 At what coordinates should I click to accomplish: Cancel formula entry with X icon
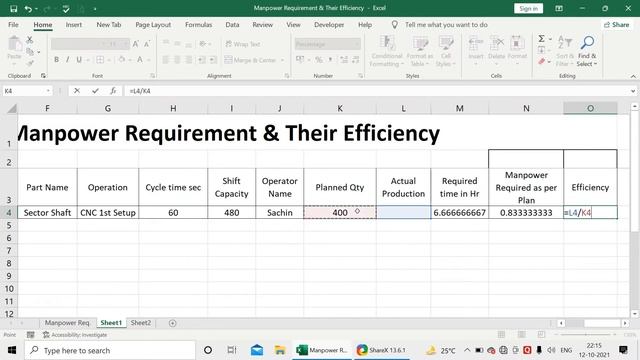tap(77, 91)
